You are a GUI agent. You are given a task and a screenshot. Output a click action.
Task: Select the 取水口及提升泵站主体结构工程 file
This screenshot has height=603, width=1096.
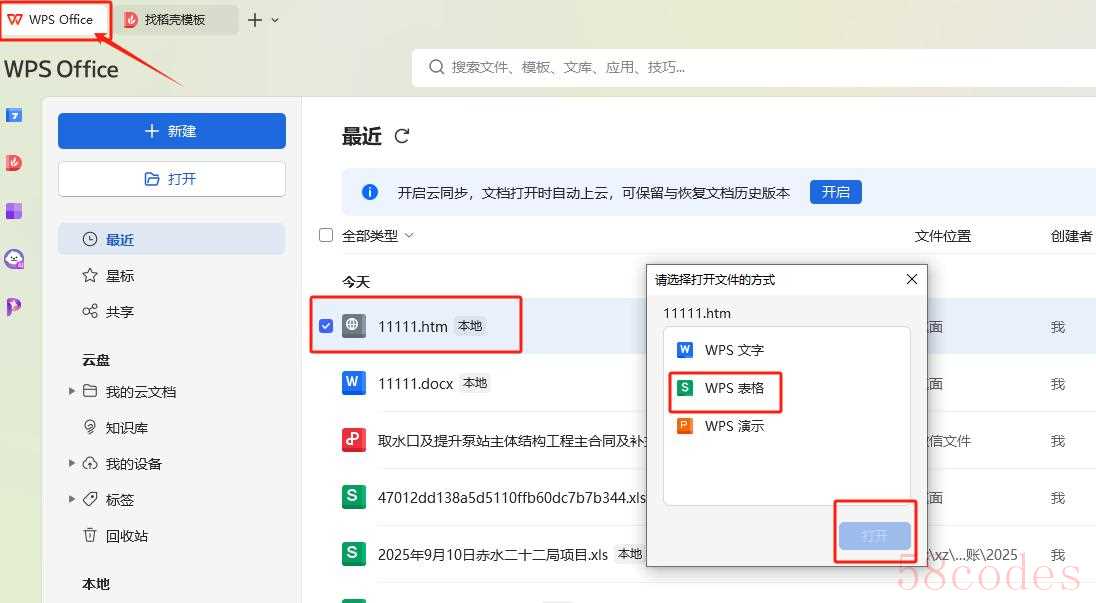point(512,441)
